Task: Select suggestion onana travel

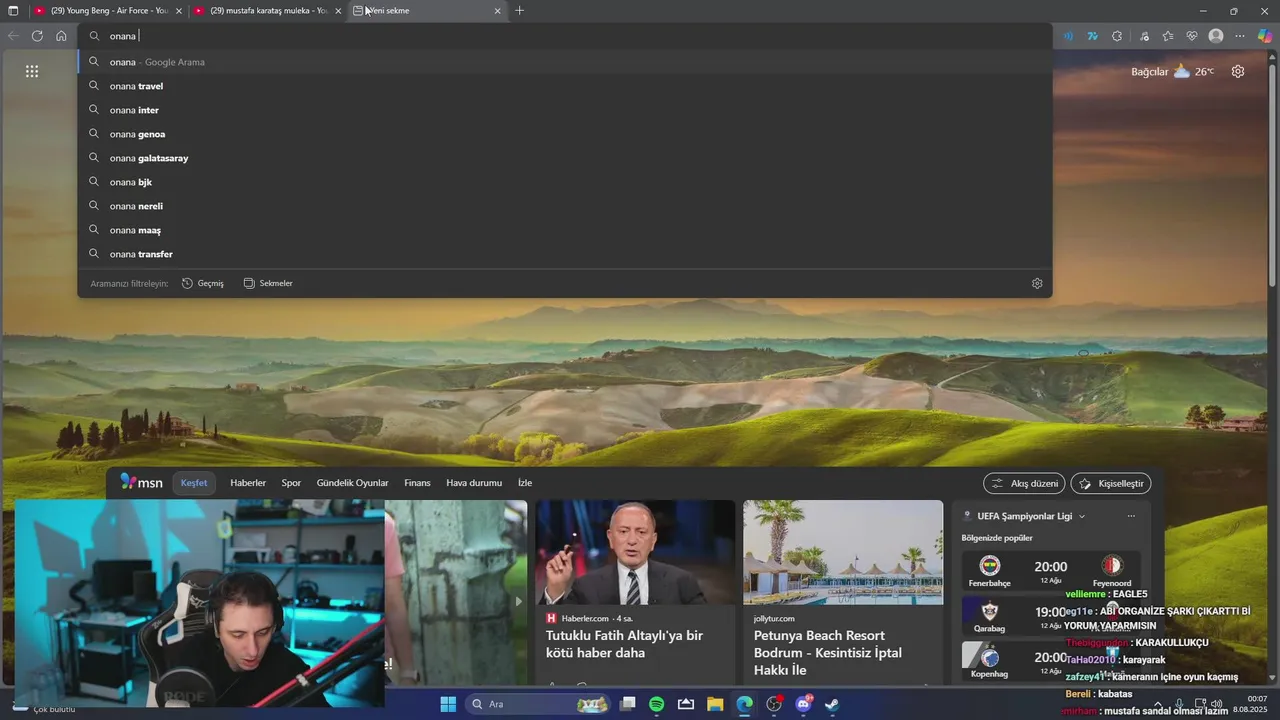Action: (x=565, y=86)
